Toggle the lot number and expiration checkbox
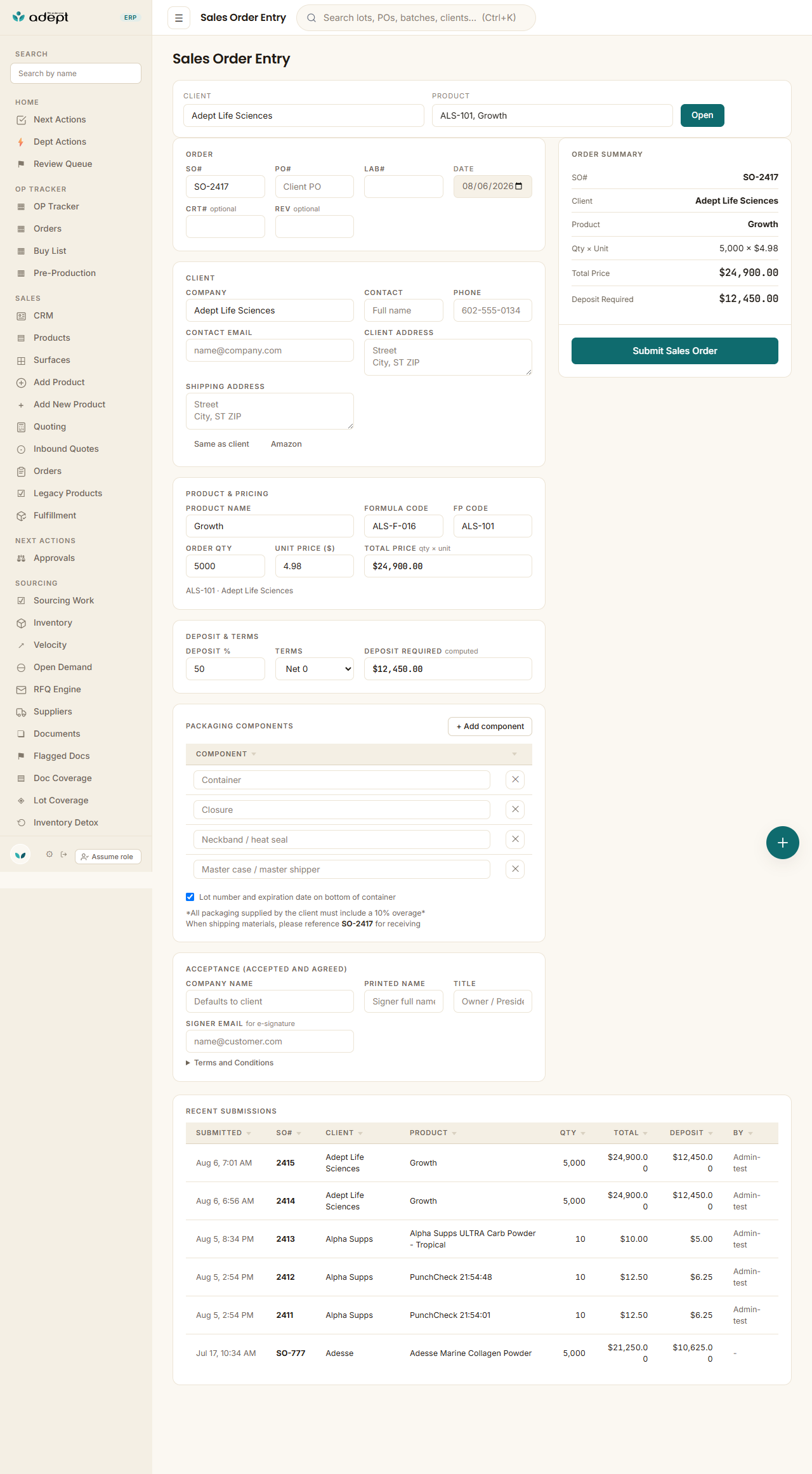This screenshot has width=812, height=1474. (x=190, y=897)
